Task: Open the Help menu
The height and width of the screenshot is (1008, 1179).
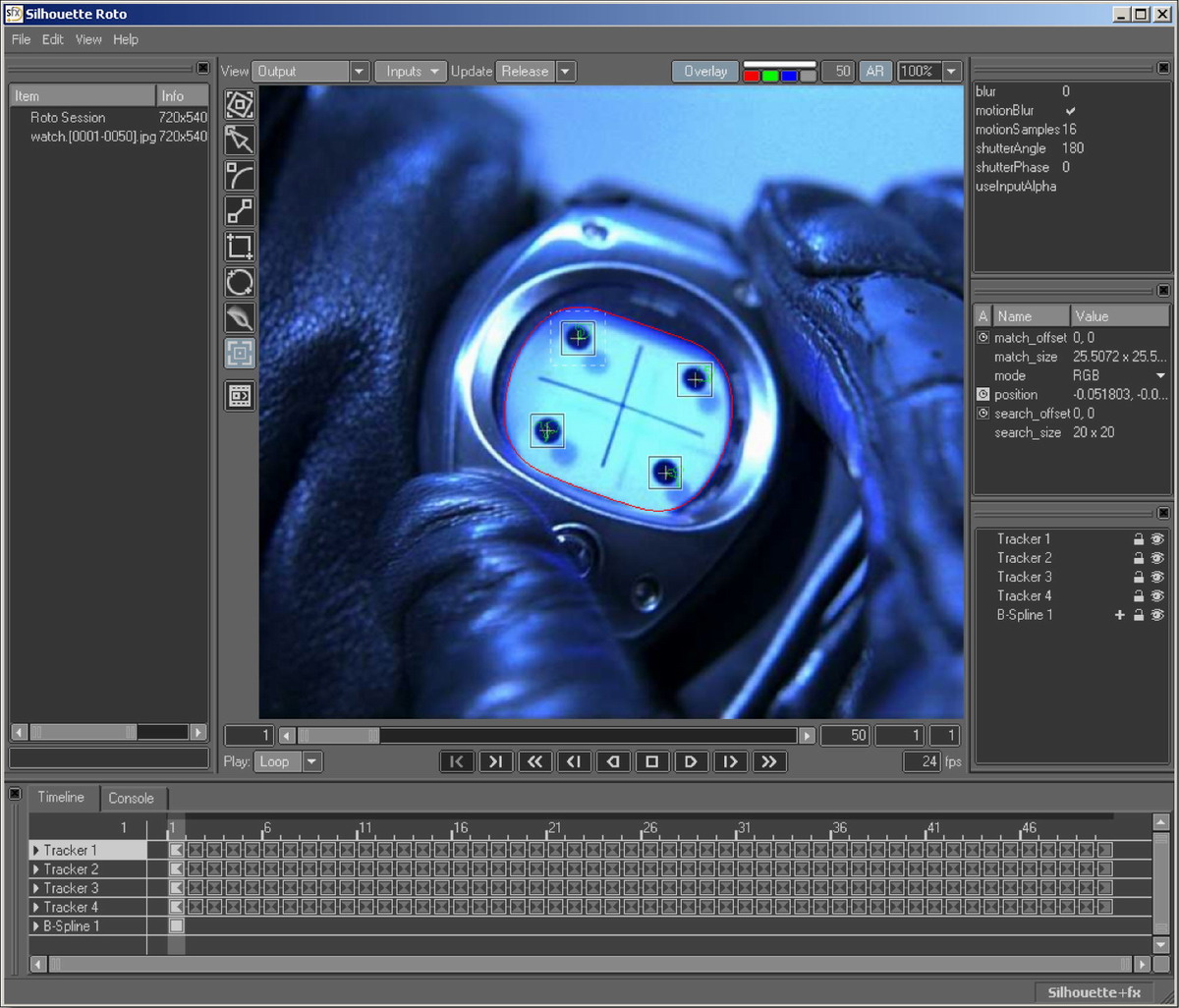Action: 126,39
